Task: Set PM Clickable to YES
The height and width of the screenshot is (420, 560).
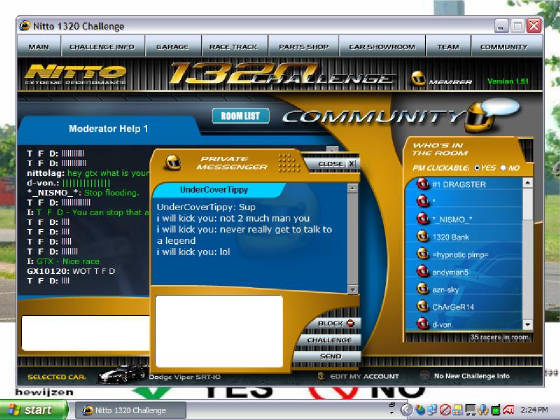Action: 477,168
